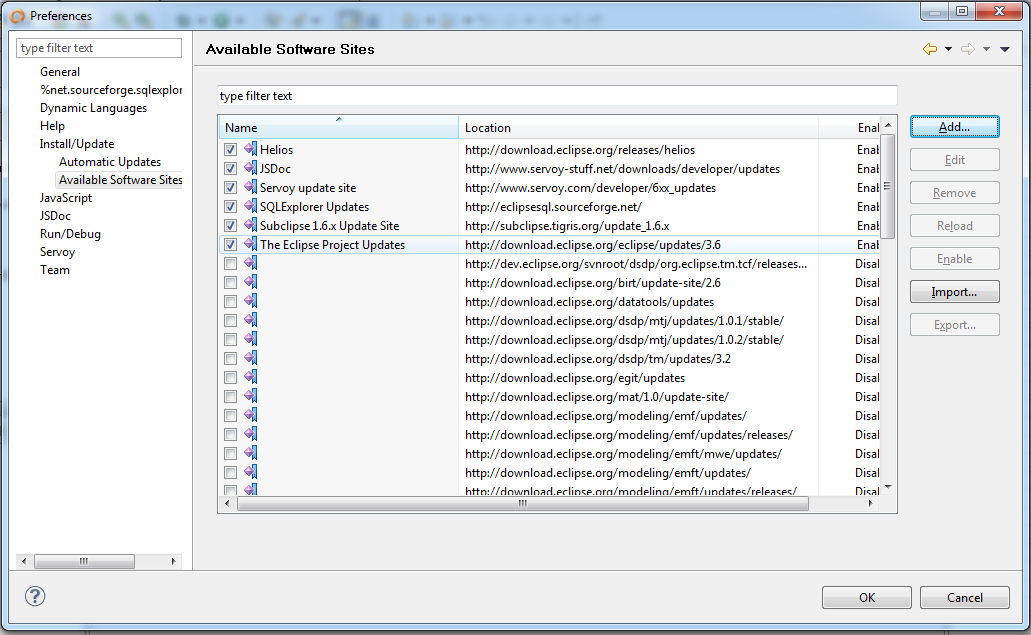Select JSDoc in the preferences tree

[55, 216]
